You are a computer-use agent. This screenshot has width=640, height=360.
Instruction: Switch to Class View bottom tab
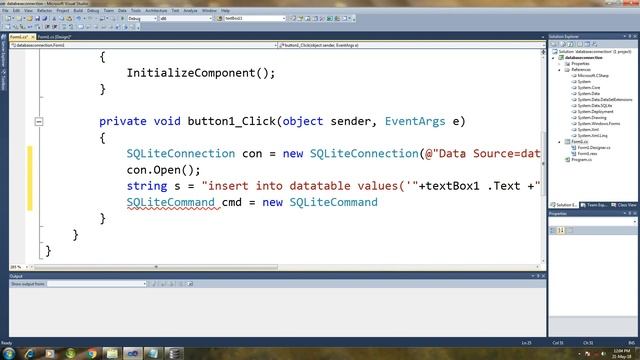(623, 205)
